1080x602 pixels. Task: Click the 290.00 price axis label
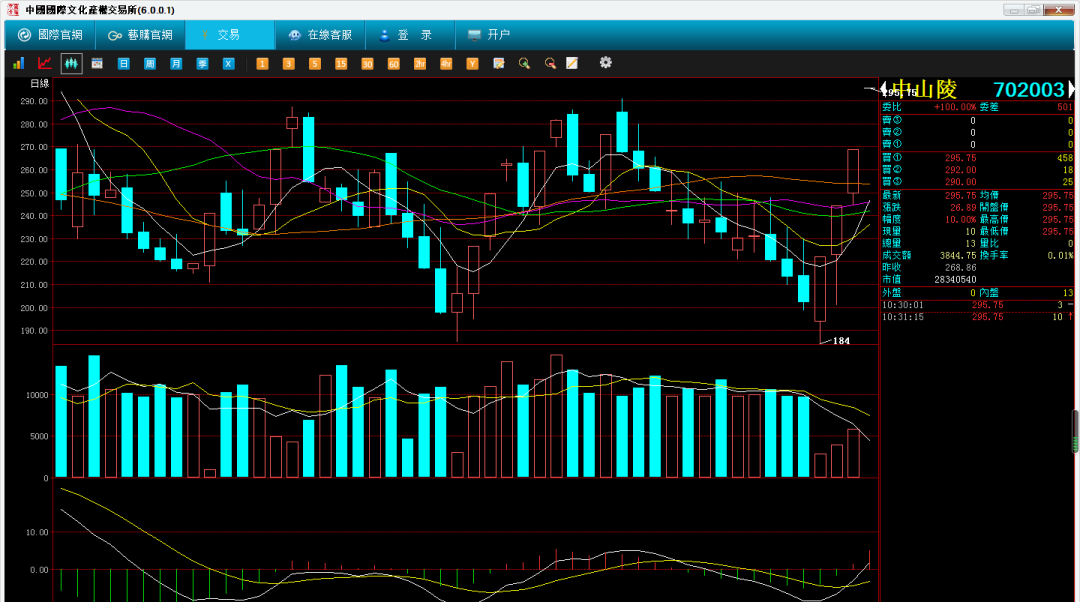[34, 101]
